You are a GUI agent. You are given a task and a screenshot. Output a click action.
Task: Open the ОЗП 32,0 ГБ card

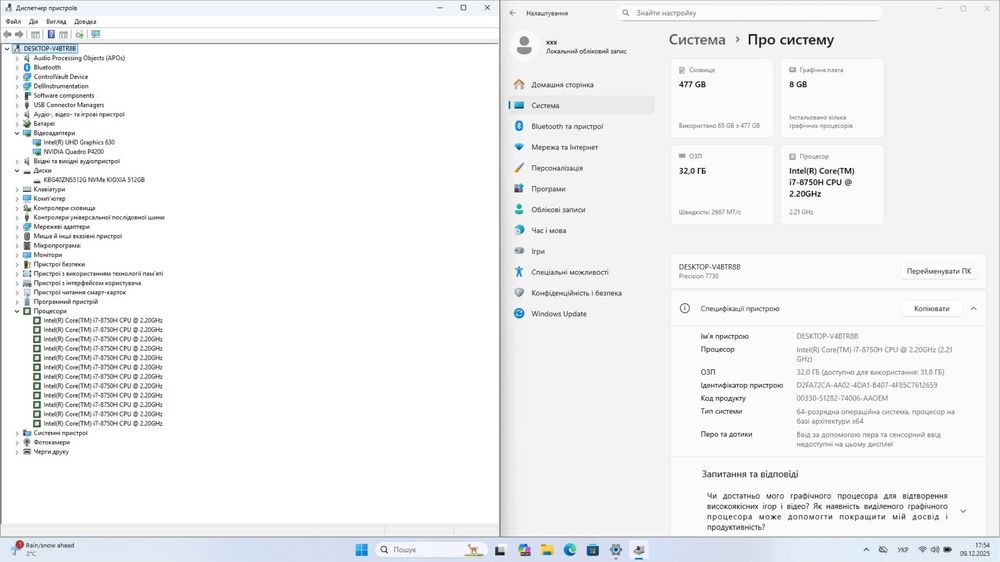[722, 184]
